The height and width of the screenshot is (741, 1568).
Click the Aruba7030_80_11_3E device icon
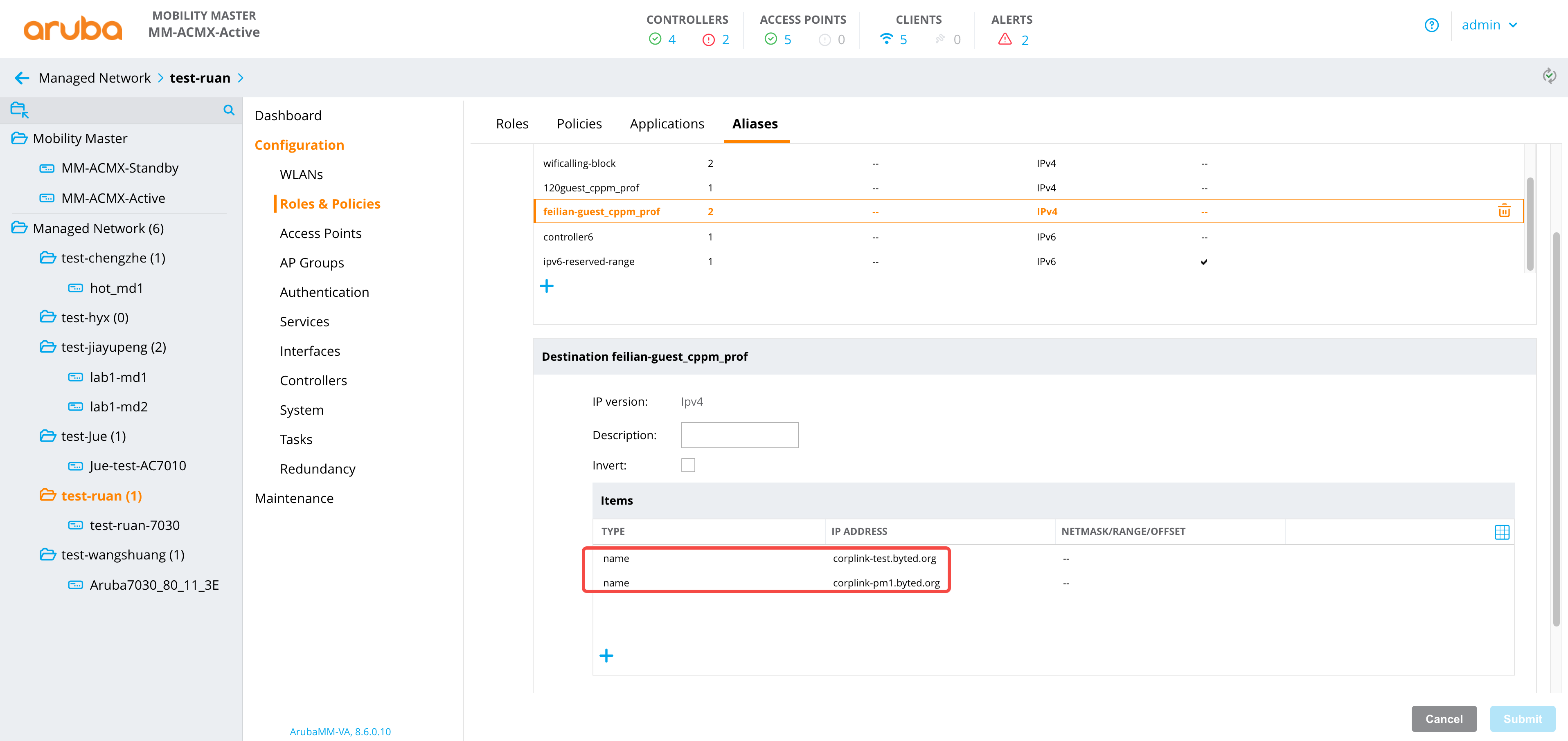[x=75, y=585]
